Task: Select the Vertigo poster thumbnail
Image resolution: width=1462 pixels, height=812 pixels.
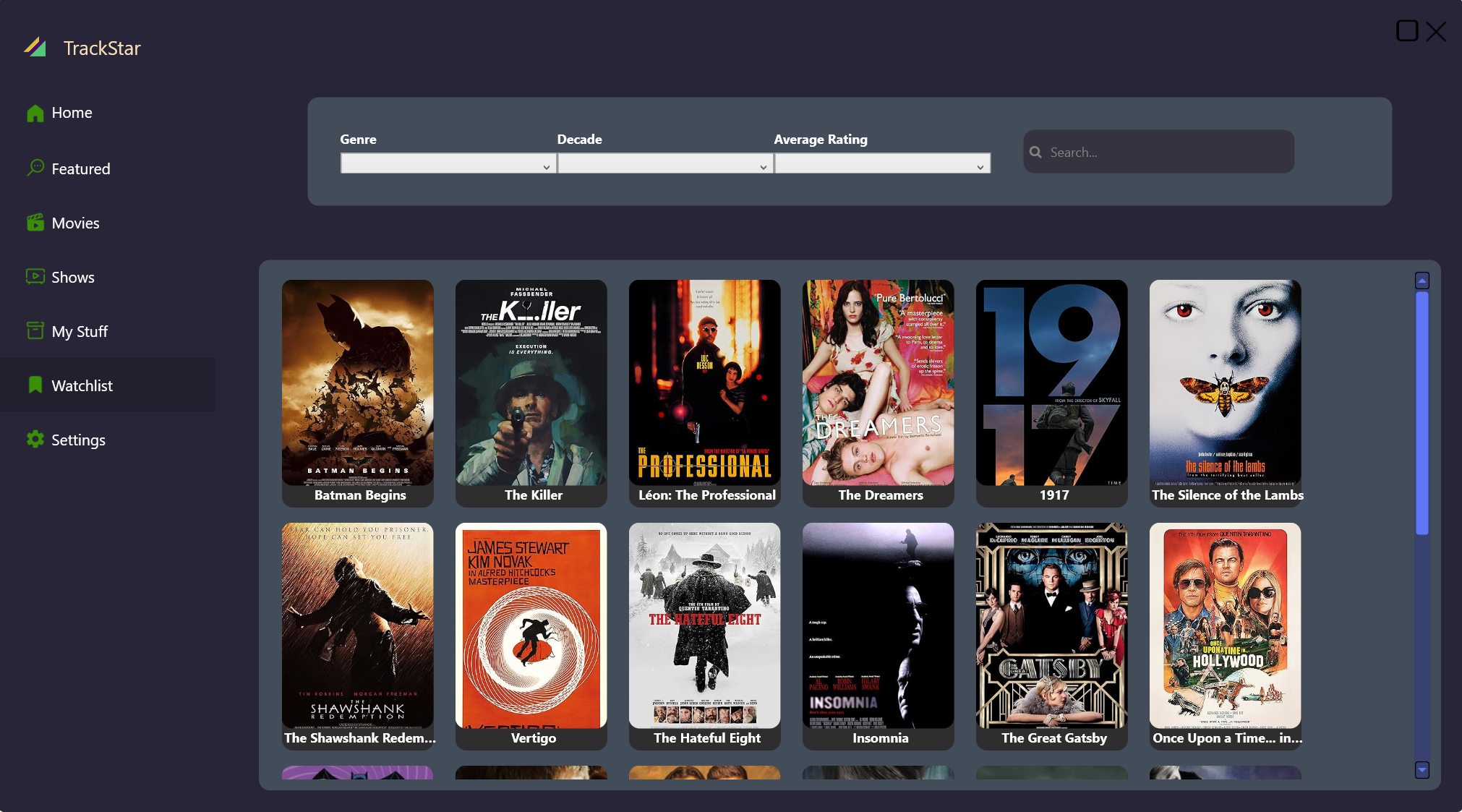Action: pyautogui.click(x=531, y=625)
